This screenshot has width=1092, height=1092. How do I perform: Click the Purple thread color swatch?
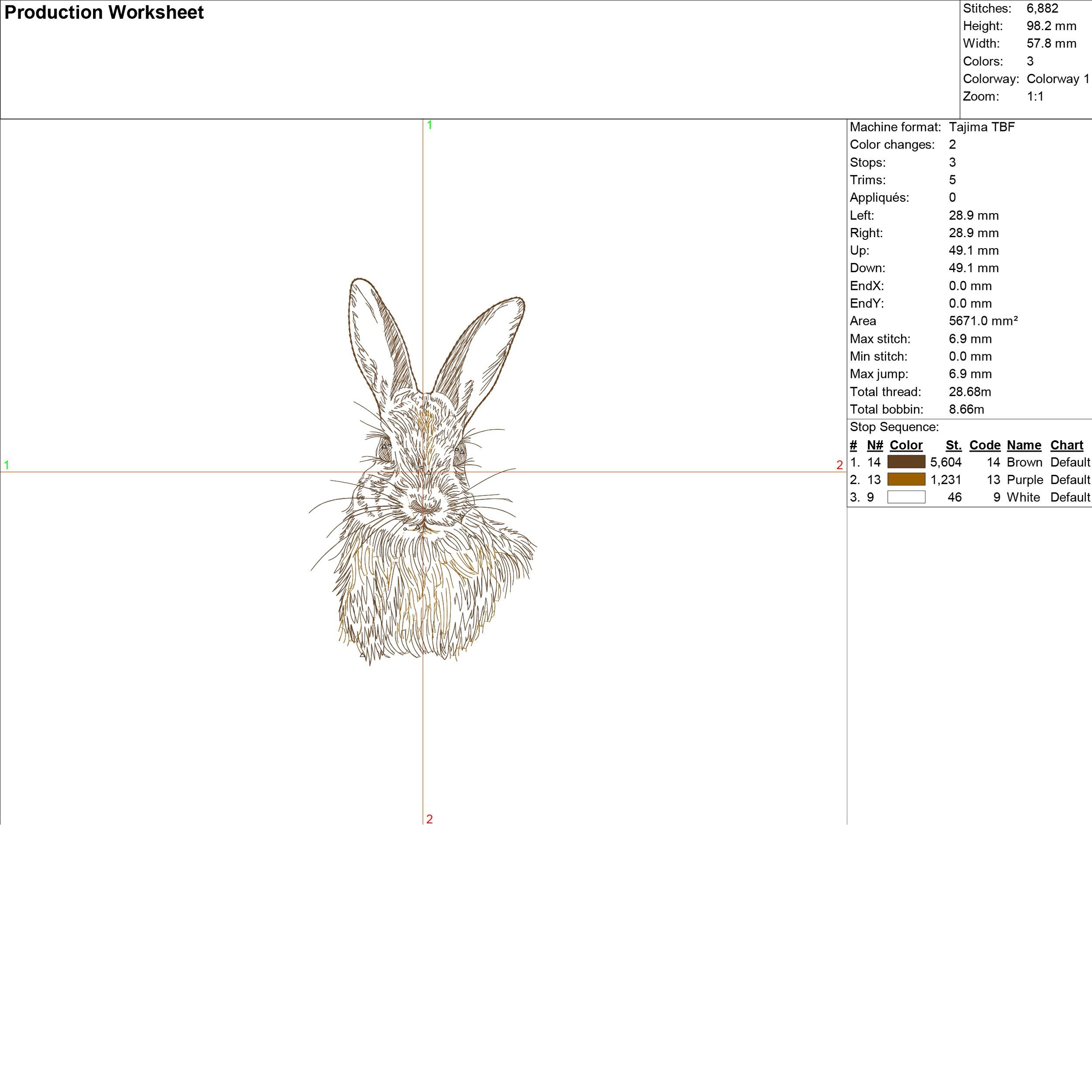click(x=906, y=479)
